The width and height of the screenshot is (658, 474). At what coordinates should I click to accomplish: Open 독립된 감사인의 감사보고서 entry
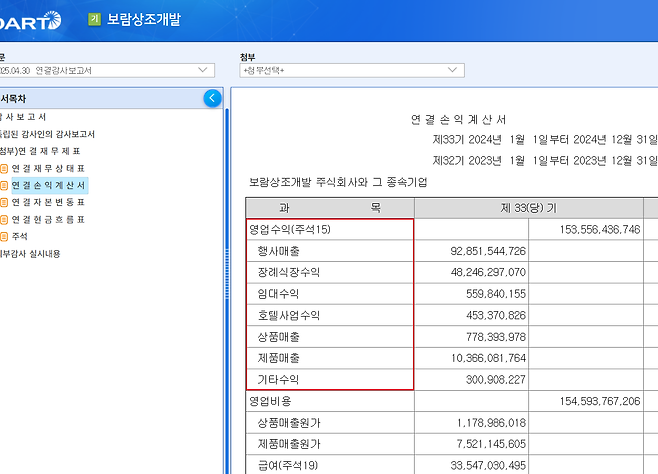(x=47, y=134)
